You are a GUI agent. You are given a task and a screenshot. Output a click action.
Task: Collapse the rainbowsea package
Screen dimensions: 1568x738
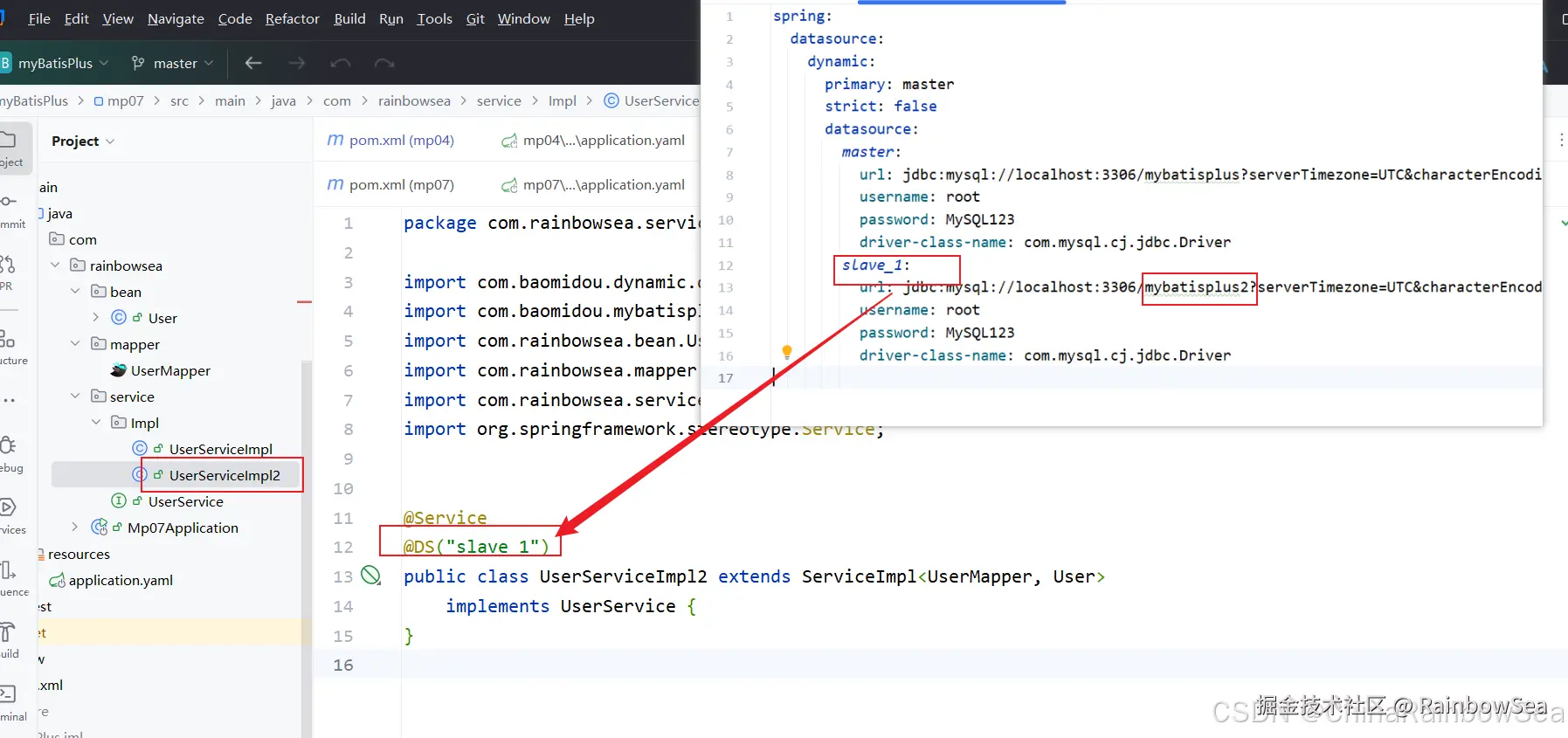tap(55, 266)
